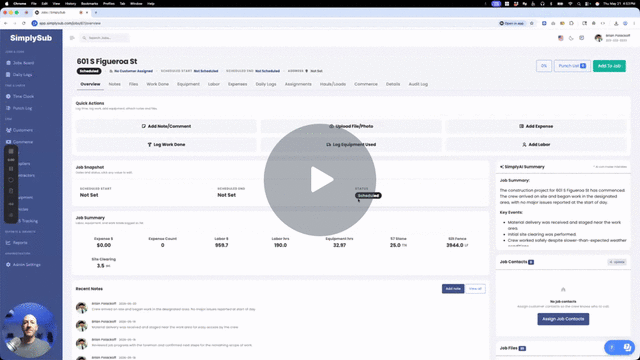Edit Scheduled End 'Not Set' in Job Snapshot
The height and width of the screenshot is (360, 640).
click(227, 195)
